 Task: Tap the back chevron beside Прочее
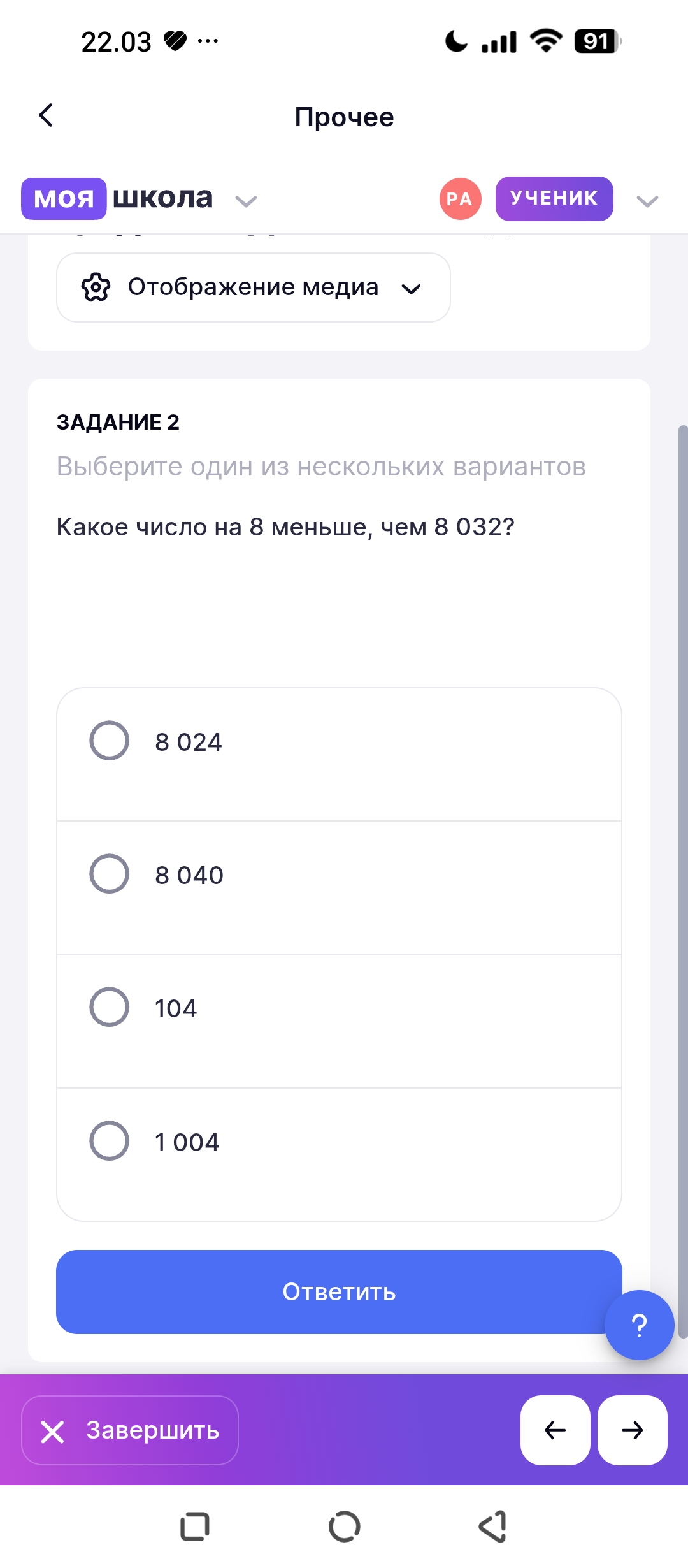(x=46, y=115)
